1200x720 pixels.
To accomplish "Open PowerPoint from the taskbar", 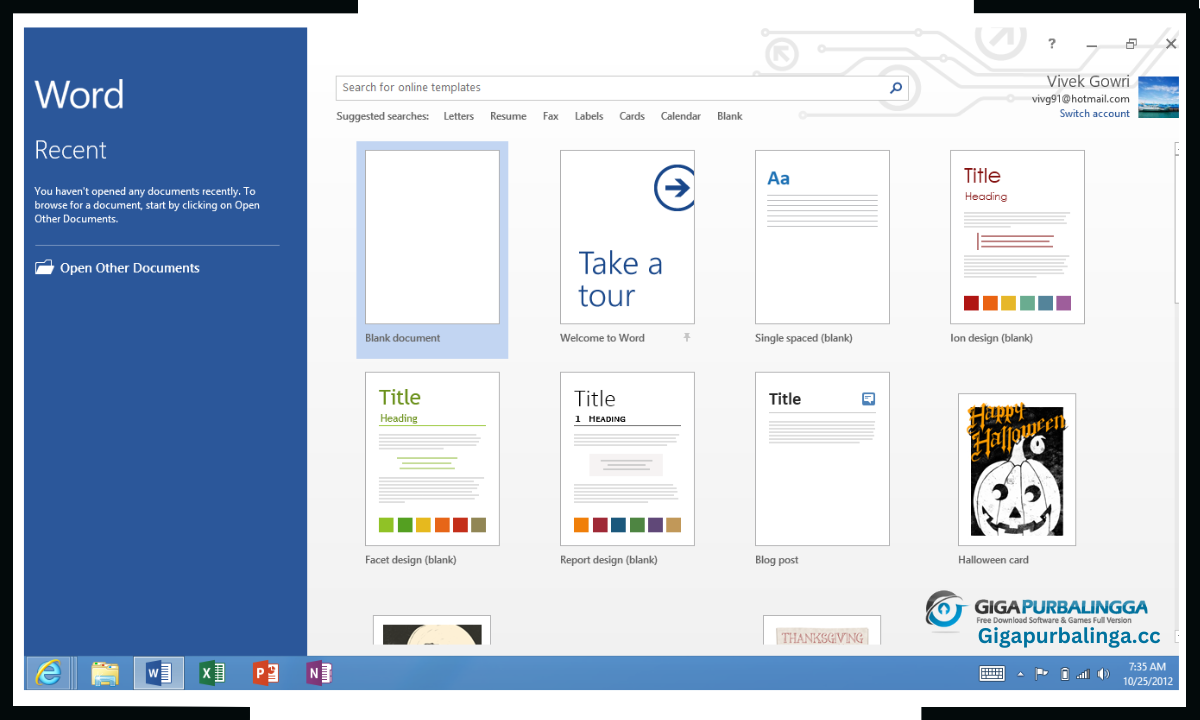I will click(266, 673).
